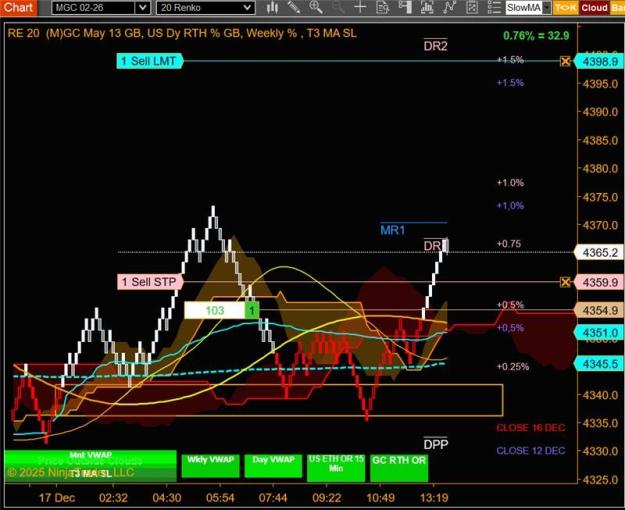Cancel the Sell STP order X icon
This screenshot has width=625, height=510.
click(x=565, y=282)
